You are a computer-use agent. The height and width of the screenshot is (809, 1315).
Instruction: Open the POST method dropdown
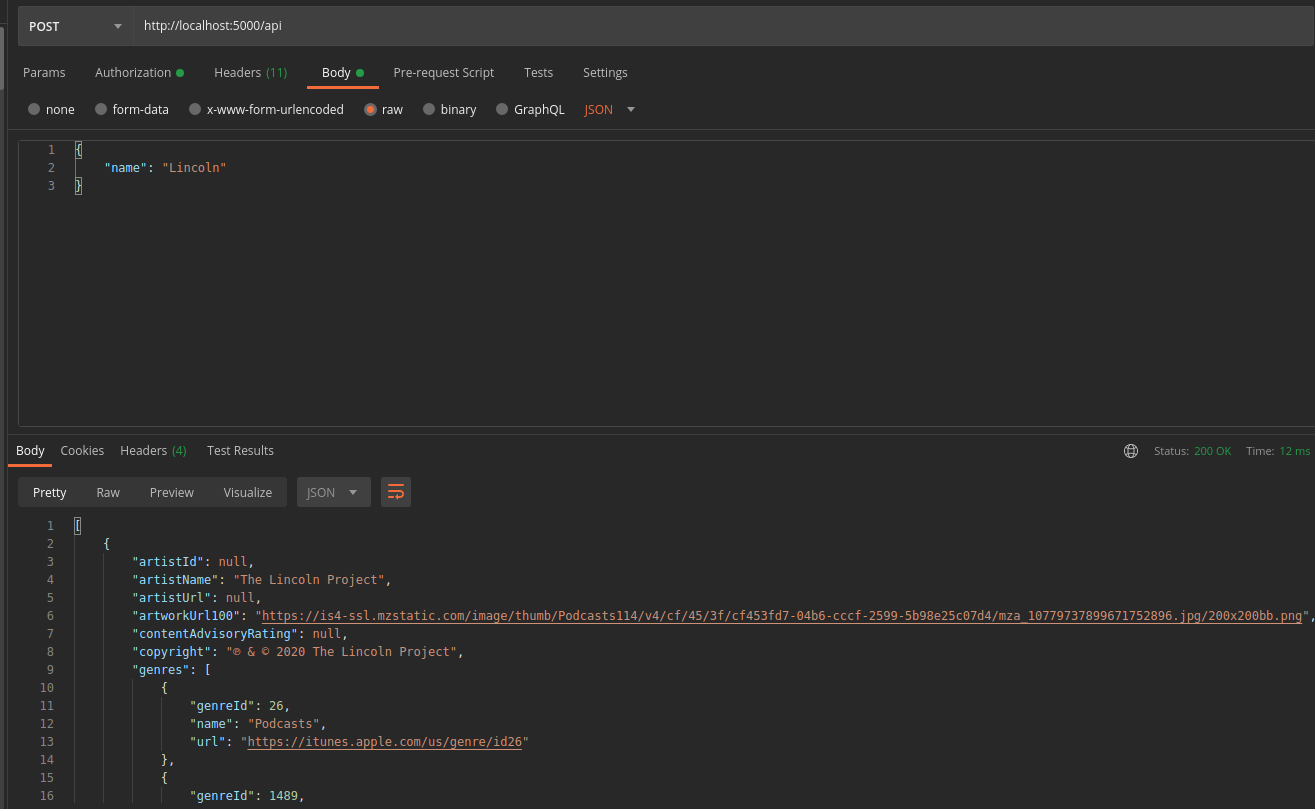pos(76,26)
